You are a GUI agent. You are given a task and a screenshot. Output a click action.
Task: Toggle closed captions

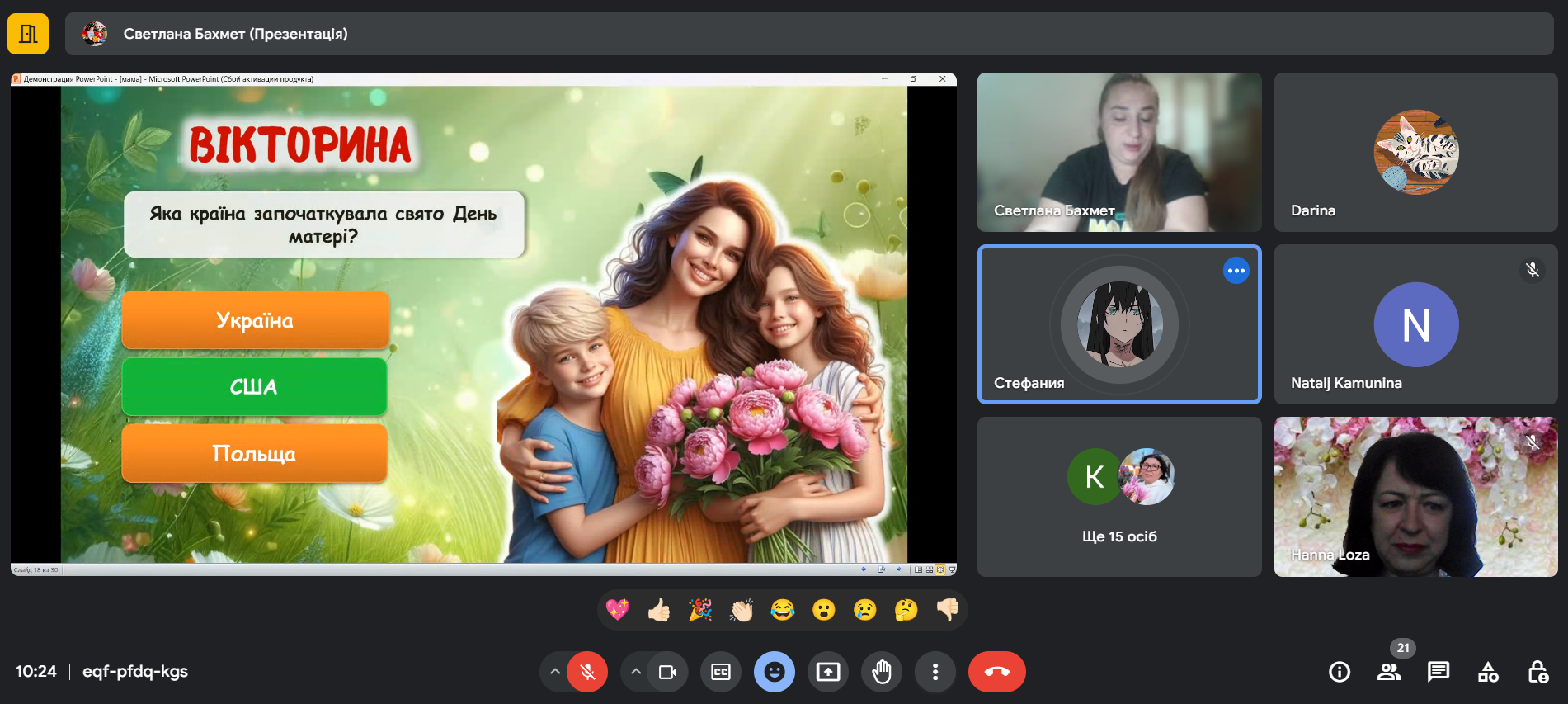click(x=721, y=672)
